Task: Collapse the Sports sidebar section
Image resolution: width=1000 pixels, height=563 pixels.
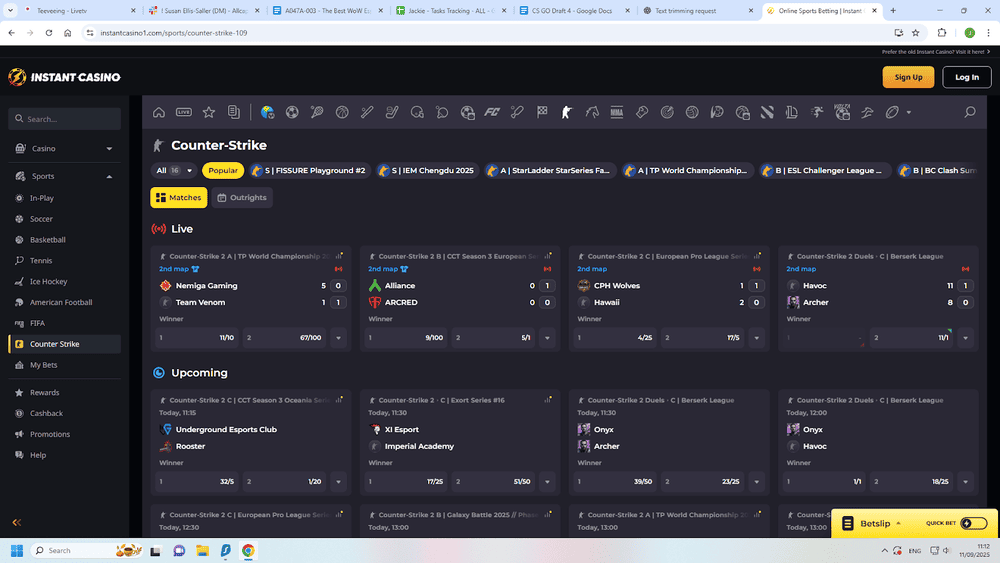Action: click(x=64, y=176)
